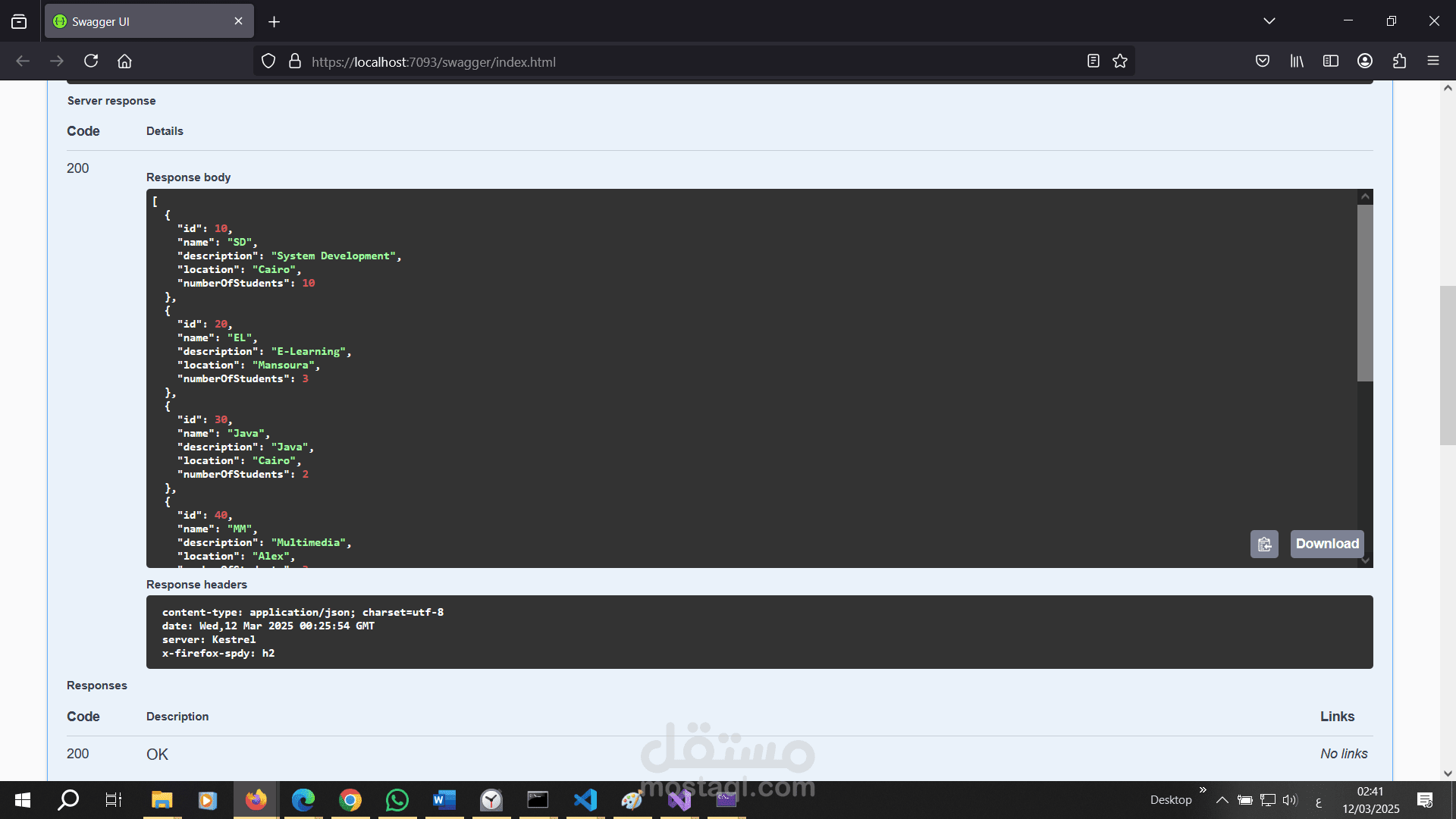Reload the current page

click(91, 61)
